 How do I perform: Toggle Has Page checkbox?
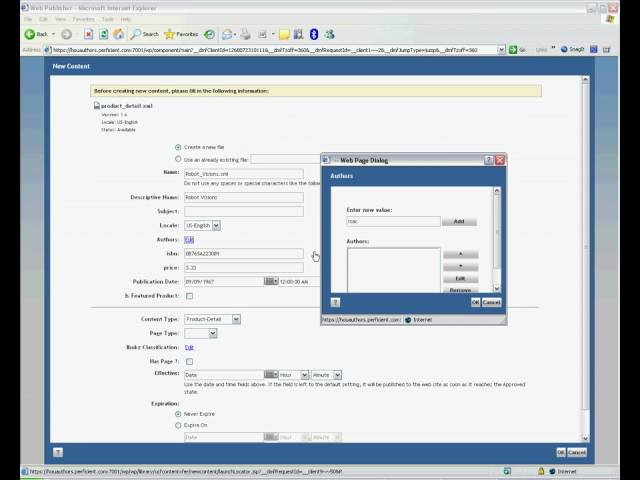[189, 362]
